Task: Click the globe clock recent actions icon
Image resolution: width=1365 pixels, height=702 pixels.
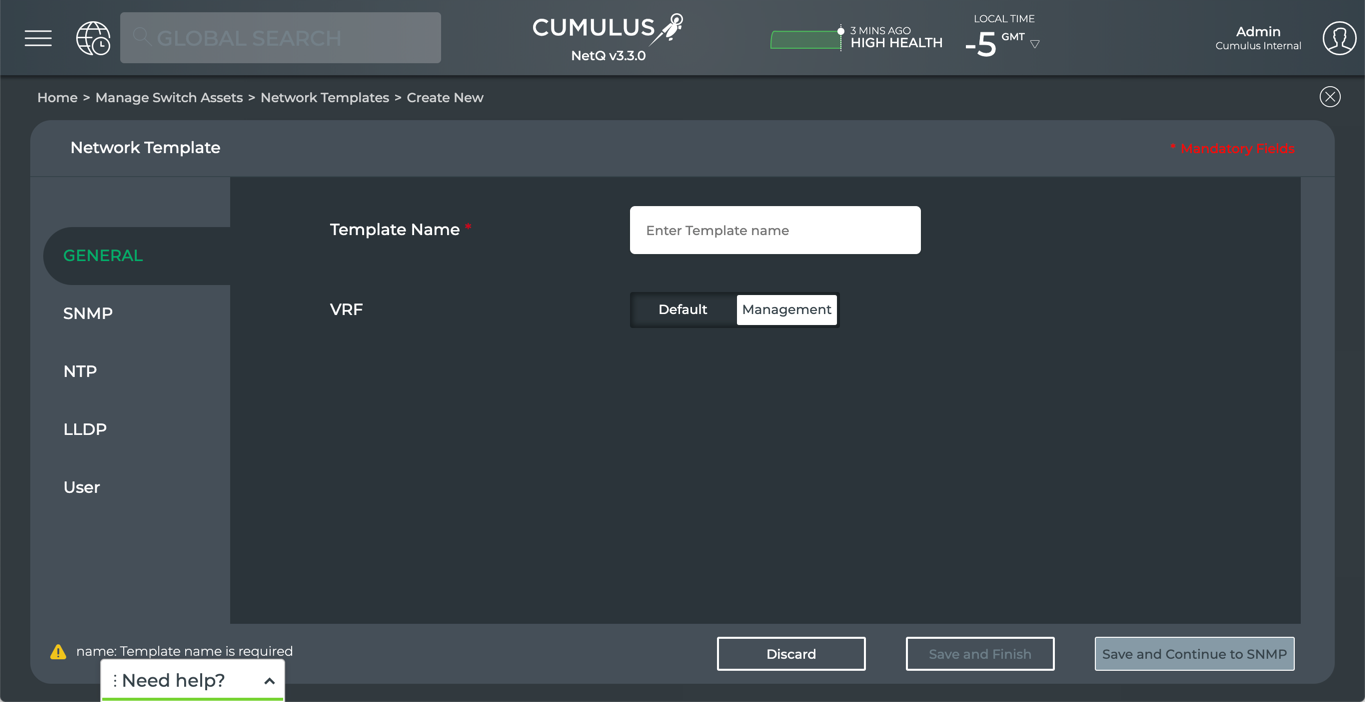Action: tap(93, 38)
